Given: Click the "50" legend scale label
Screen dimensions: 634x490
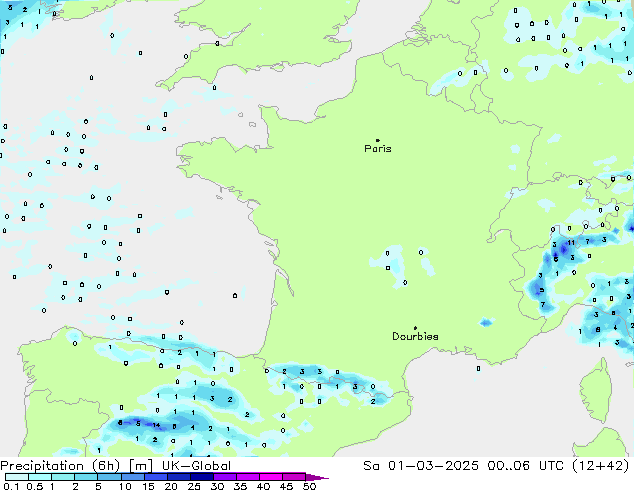Looking at the screenshot, I should [309, 486].
